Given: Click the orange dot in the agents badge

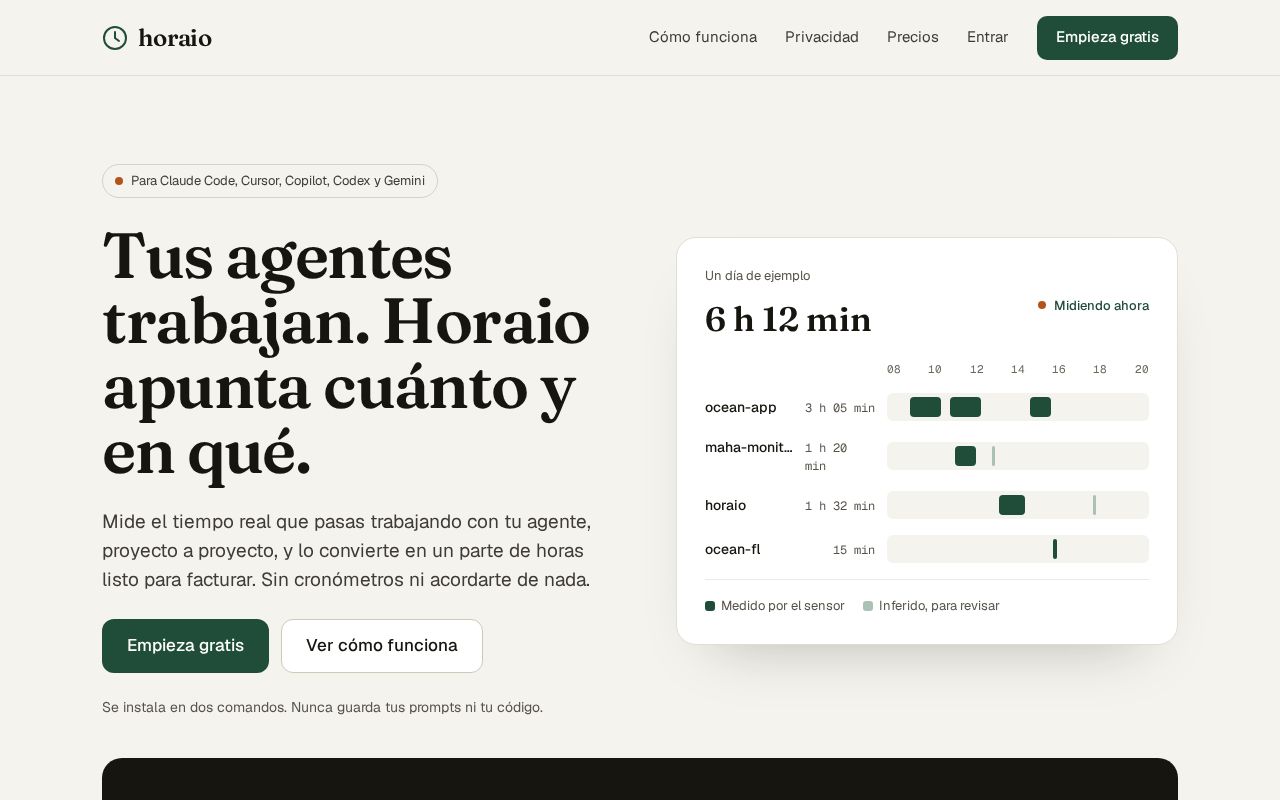Looking at the screenshot, I should click(119, 181).
